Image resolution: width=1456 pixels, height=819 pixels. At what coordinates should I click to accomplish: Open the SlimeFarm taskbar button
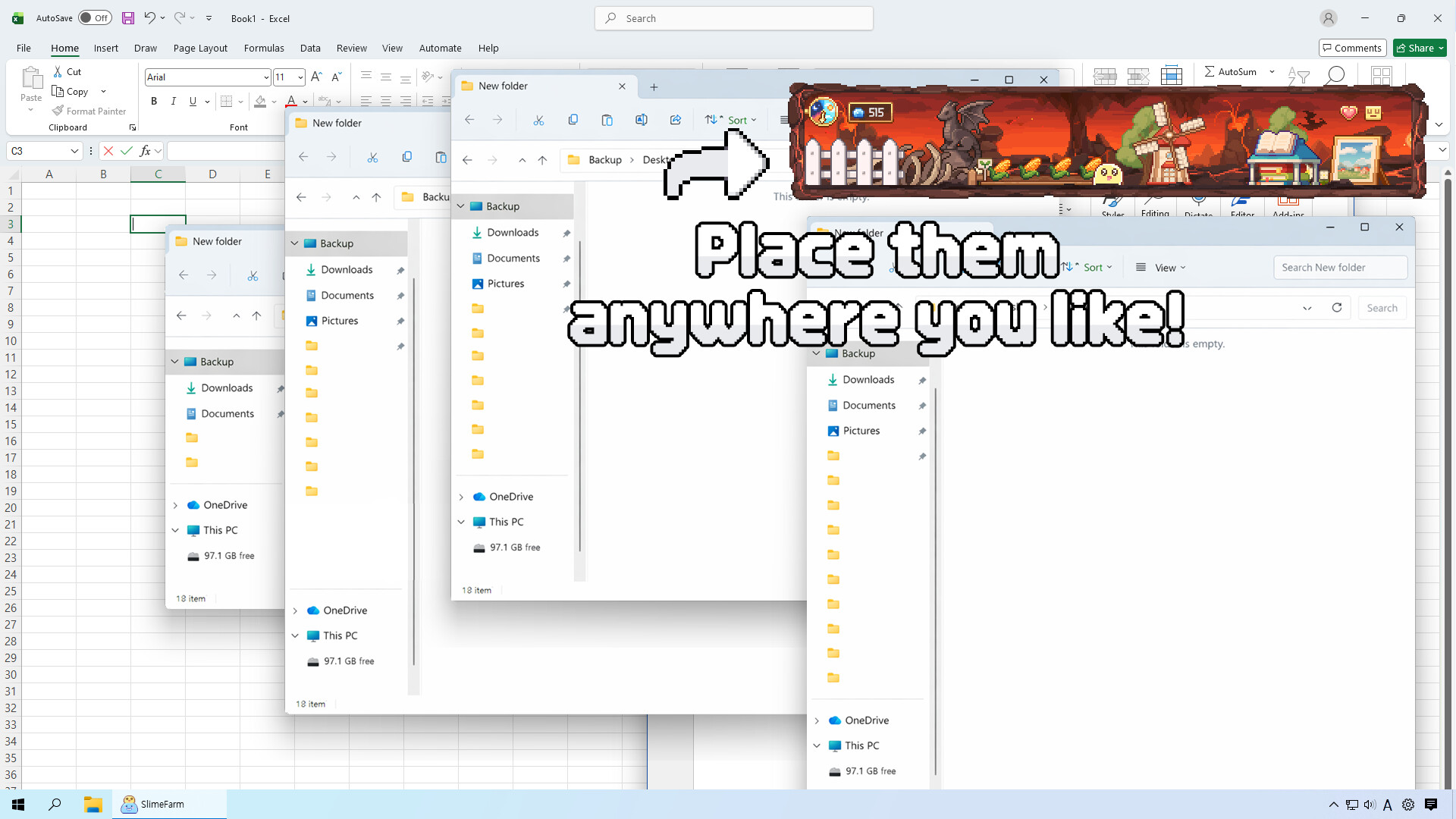coord(169,805)
